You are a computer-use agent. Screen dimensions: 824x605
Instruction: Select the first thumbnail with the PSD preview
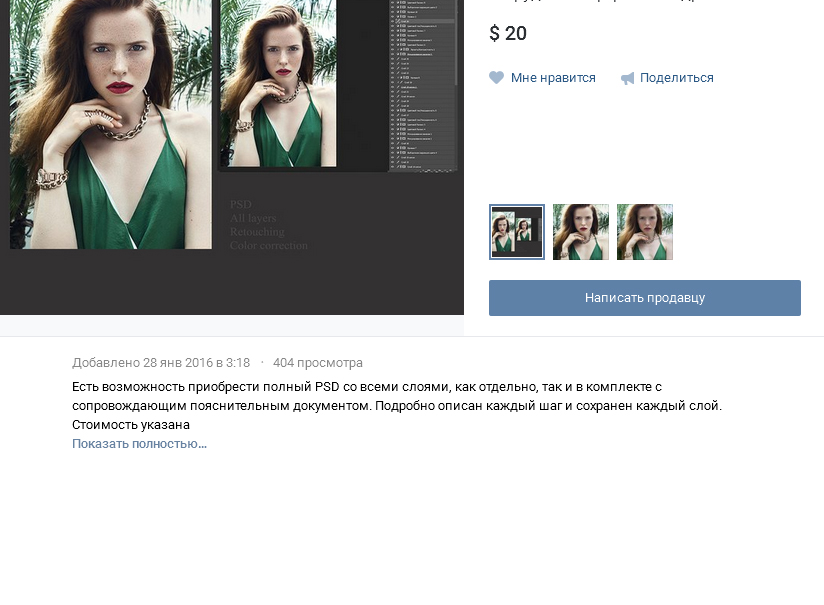click(x=517, y=232)
